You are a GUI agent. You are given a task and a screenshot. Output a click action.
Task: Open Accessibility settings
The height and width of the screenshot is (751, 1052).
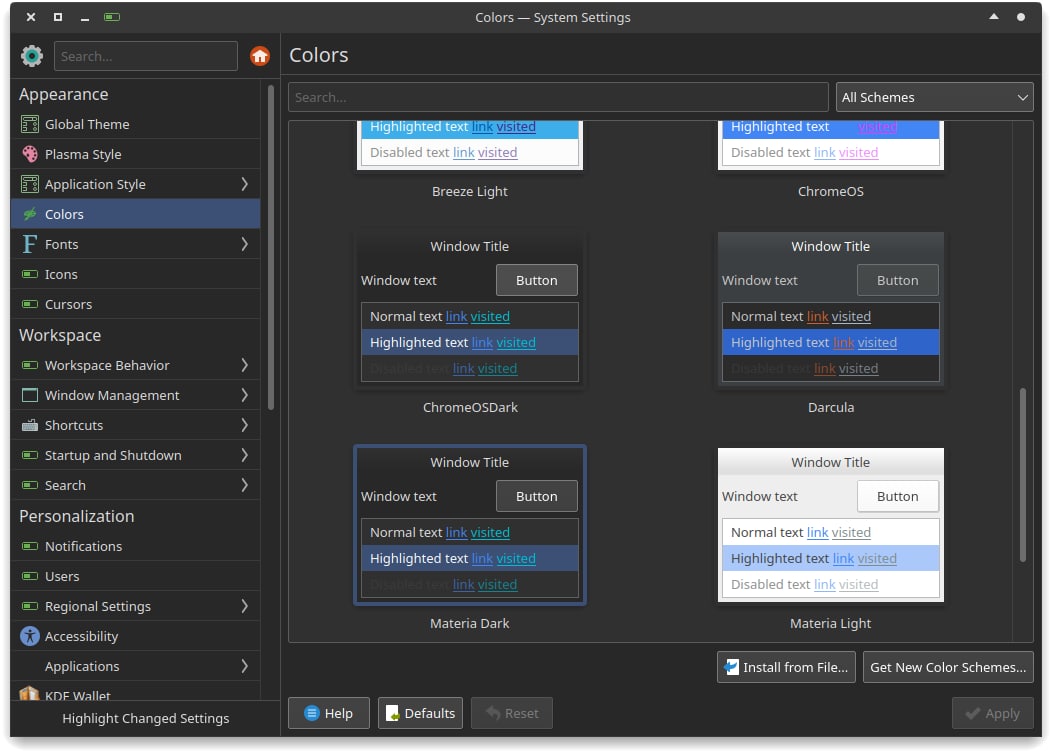pyautogui.click(x=136, y=636)
